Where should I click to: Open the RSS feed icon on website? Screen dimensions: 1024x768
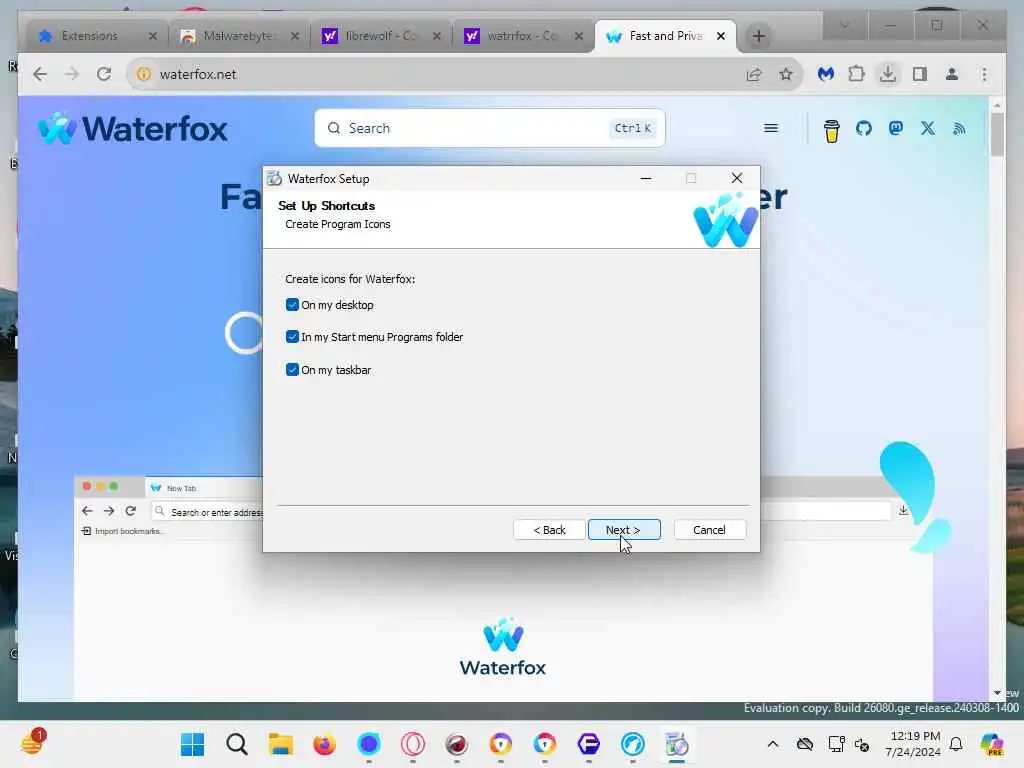pyautogui.click(x=959, y=129)
